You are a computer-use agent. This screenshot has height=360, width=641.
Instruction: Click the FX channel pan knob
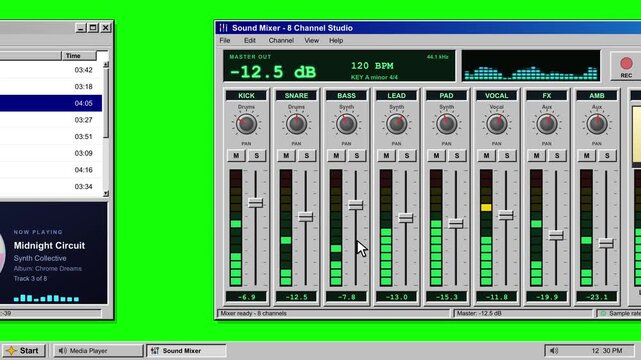pyautogui.click(x=547, y=125)
